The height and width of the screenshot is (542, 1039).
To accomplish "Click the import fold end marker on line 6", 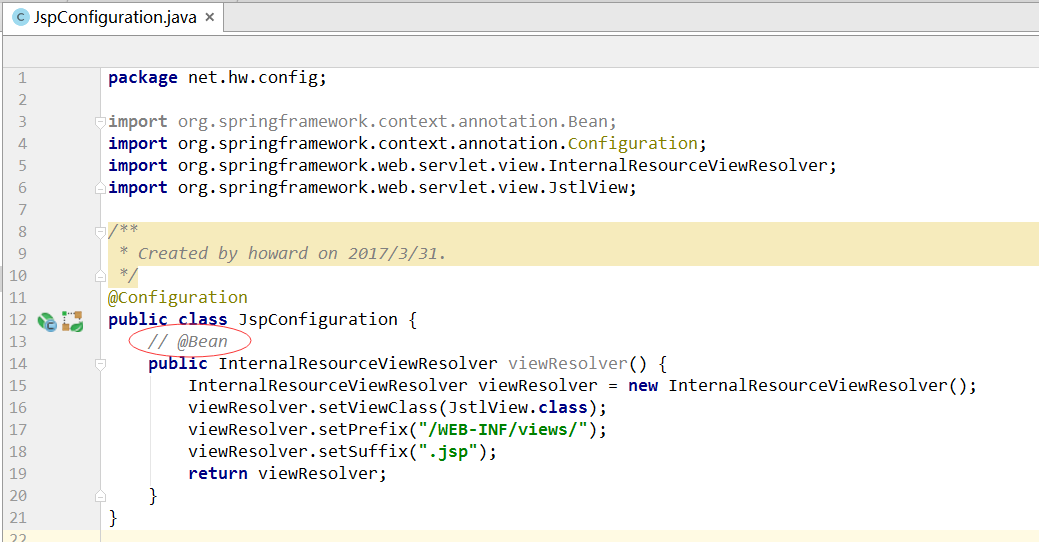I will click(100, 188).
